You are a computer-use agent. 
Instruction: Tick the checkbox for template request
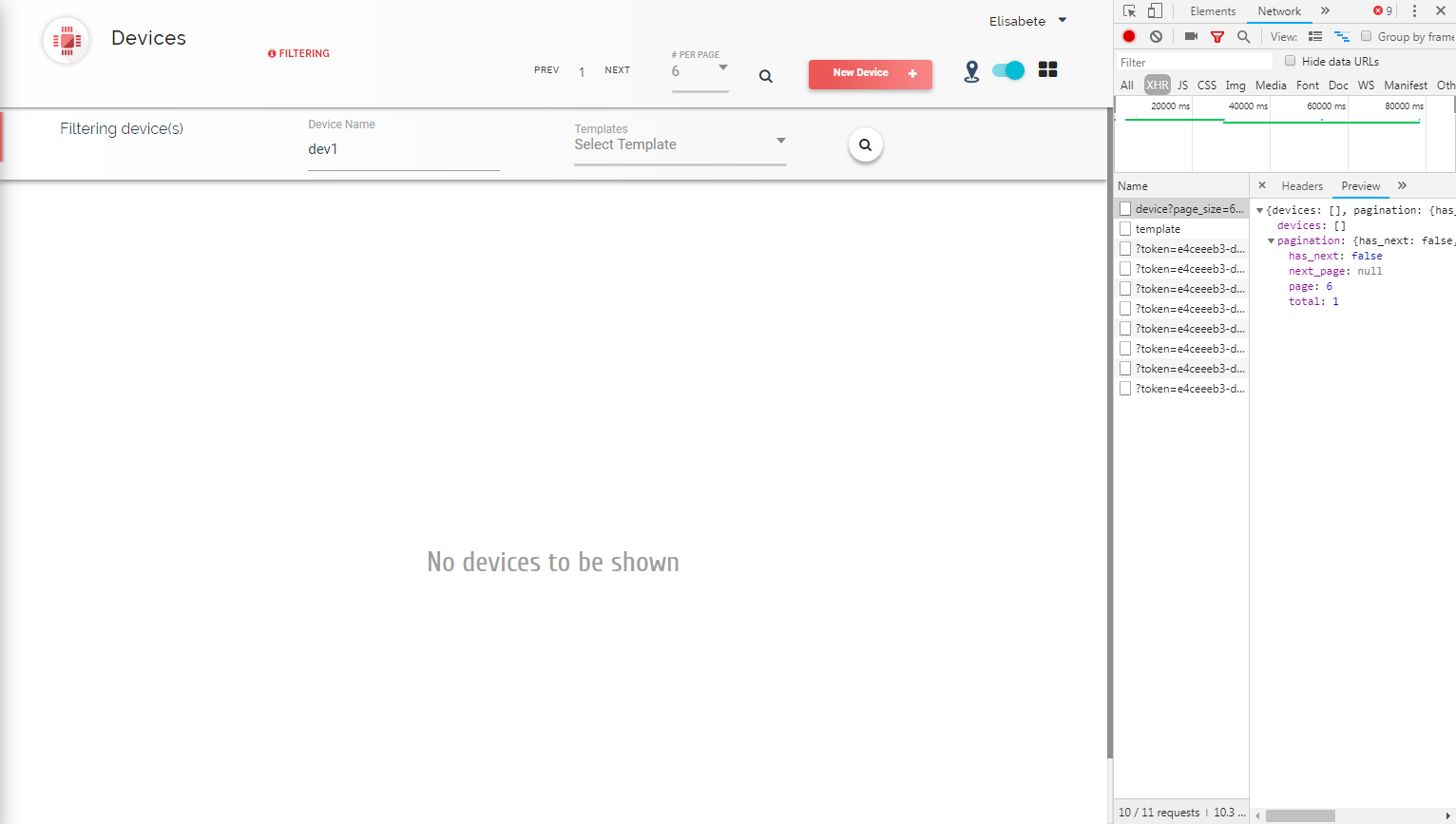tap(1125, 228)
